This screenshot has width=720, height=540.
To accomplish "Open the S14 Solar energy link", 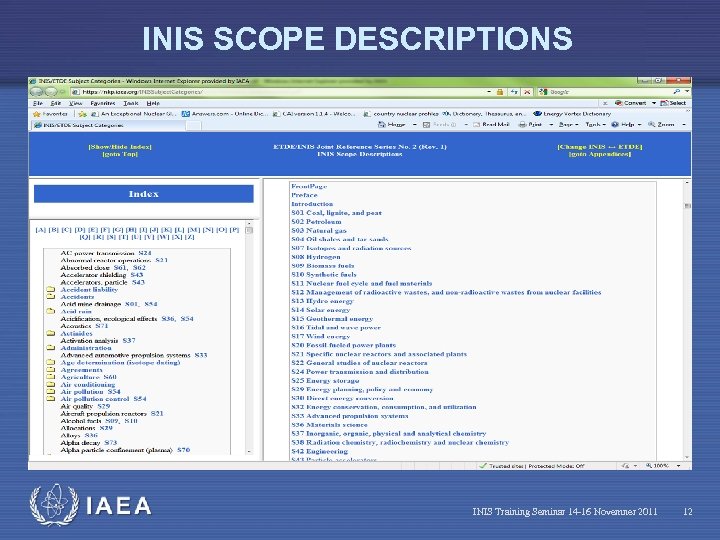I will coord(321,310).
